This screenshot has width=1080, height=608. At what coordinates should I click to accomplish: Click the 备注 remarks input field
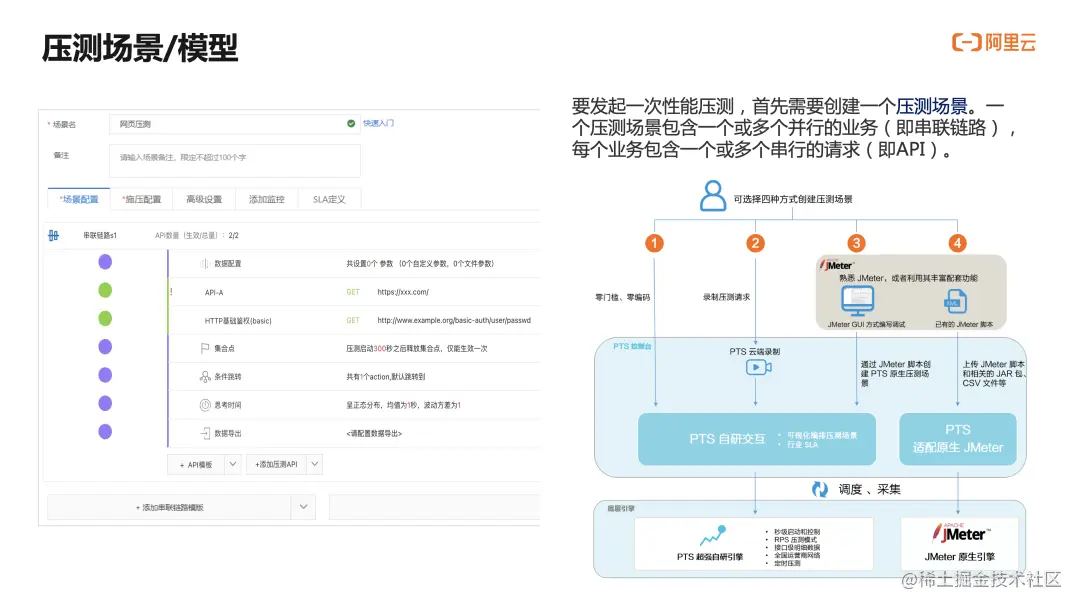click(234, 160)
